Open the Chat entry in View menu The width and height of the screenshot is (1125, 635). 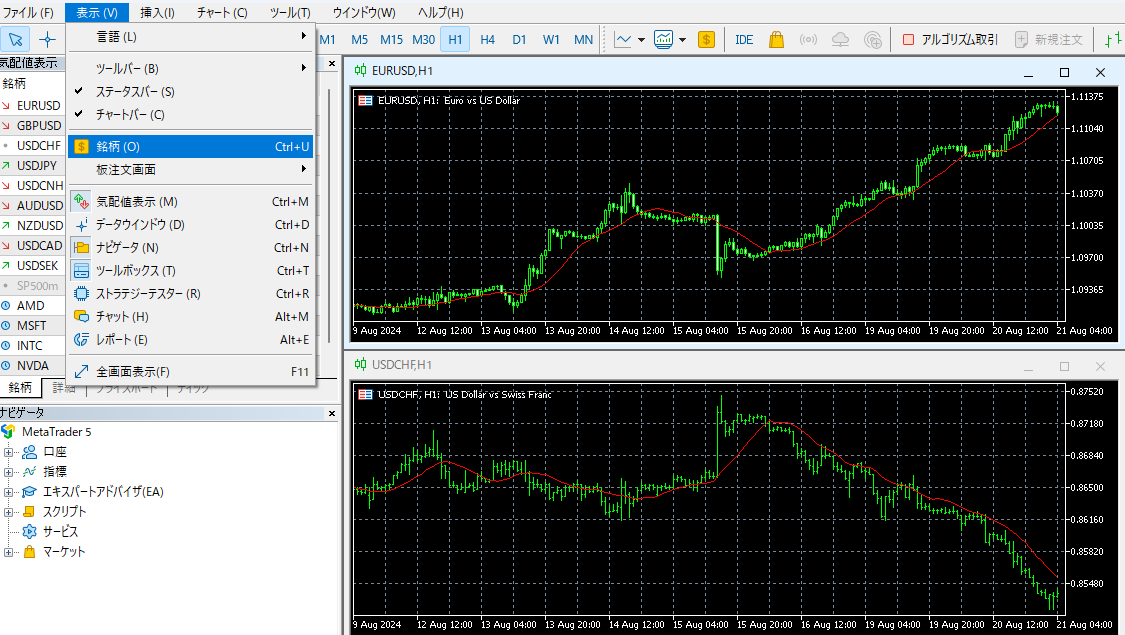122,317
